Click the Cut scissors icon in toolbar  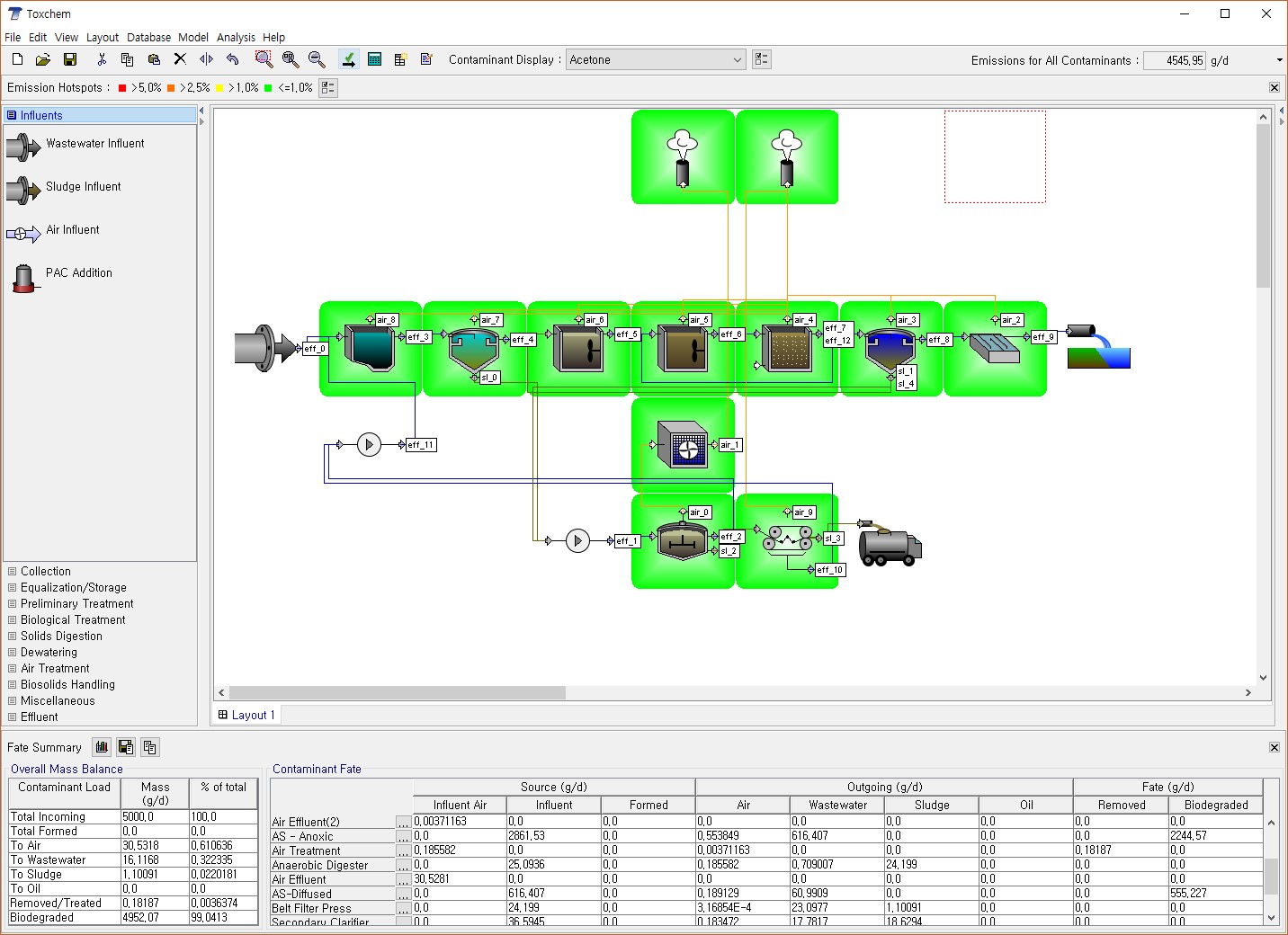[102, 59]
